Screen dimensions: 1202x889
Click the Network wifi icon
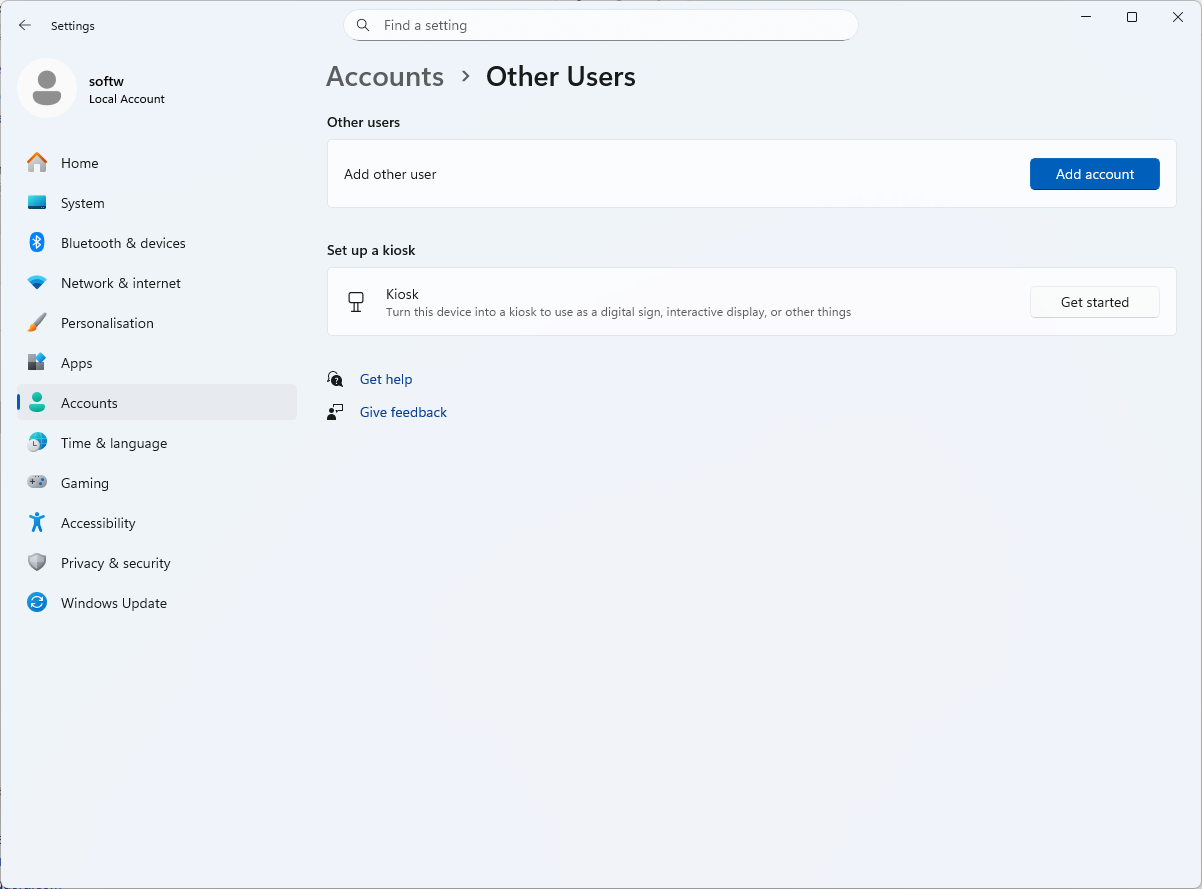(x=37, y=283)
